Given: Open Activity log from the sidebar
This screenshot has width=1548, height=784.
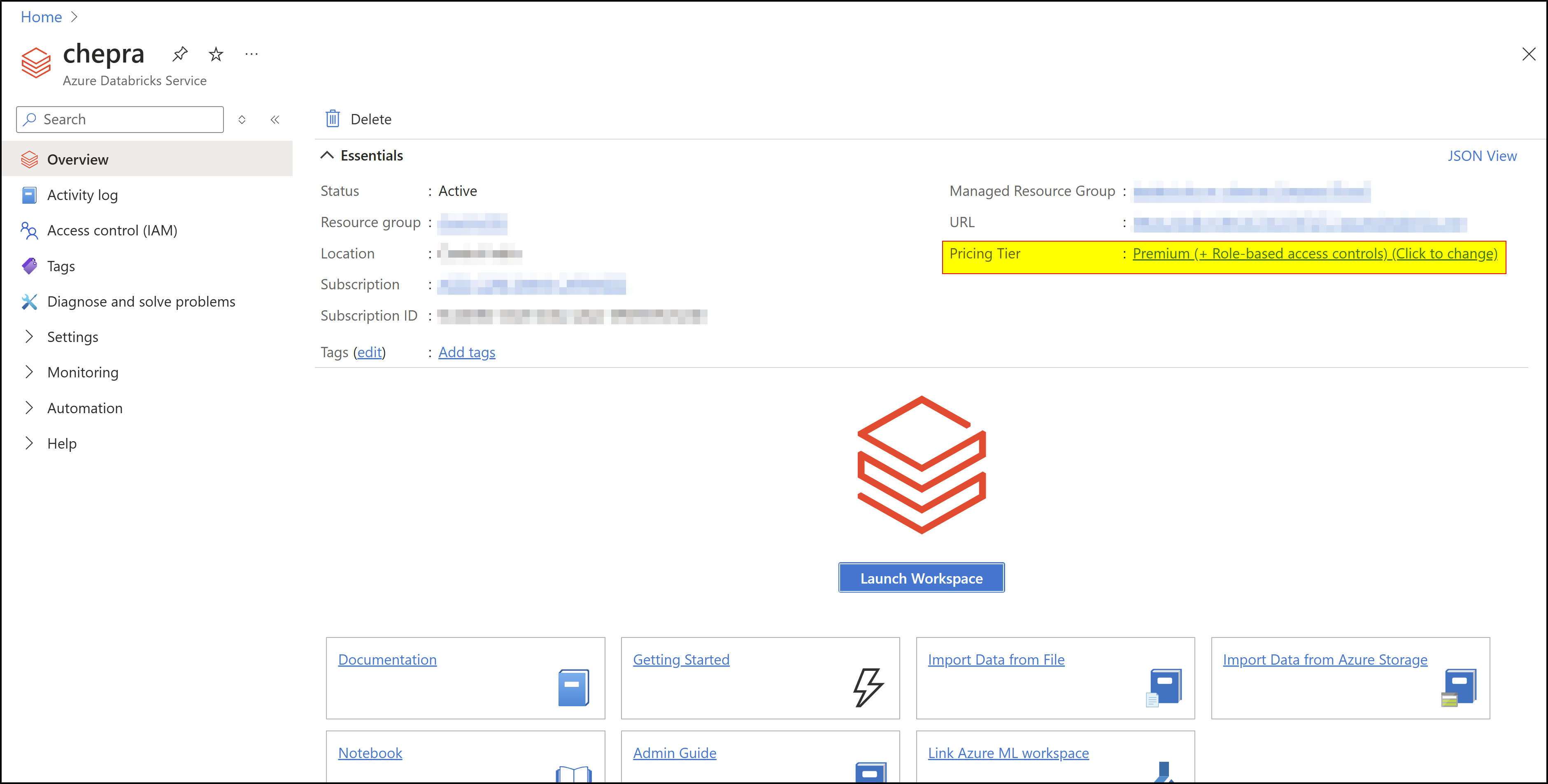Looking at the screenshot, I should click(x=83, y=195).
